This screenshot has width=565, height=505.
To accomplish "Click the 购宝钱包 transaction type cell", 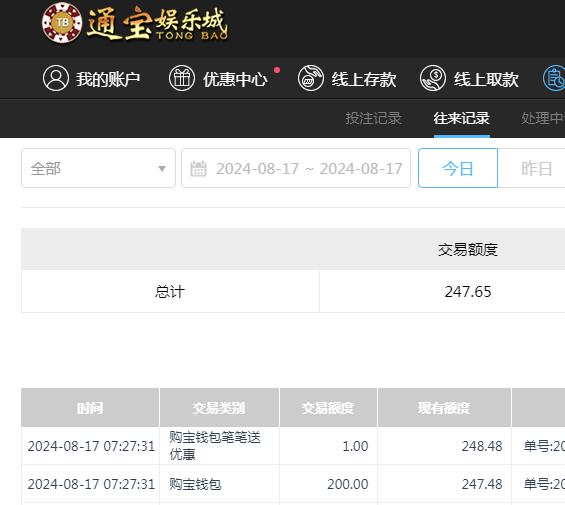I will tap(219, 484).
